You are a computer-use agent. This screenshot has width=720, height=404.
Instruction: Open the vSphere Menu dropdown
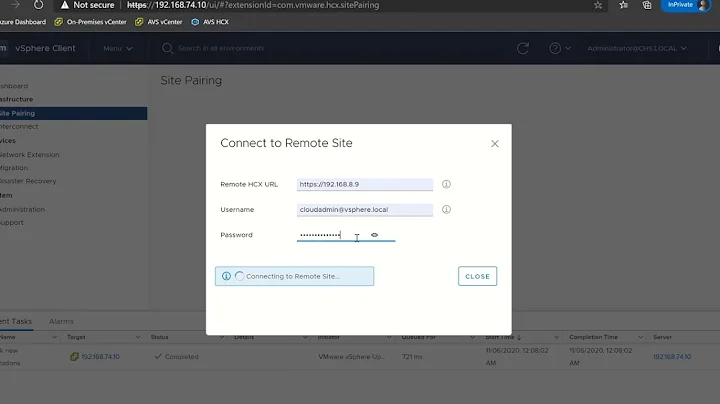pos(118,48)
